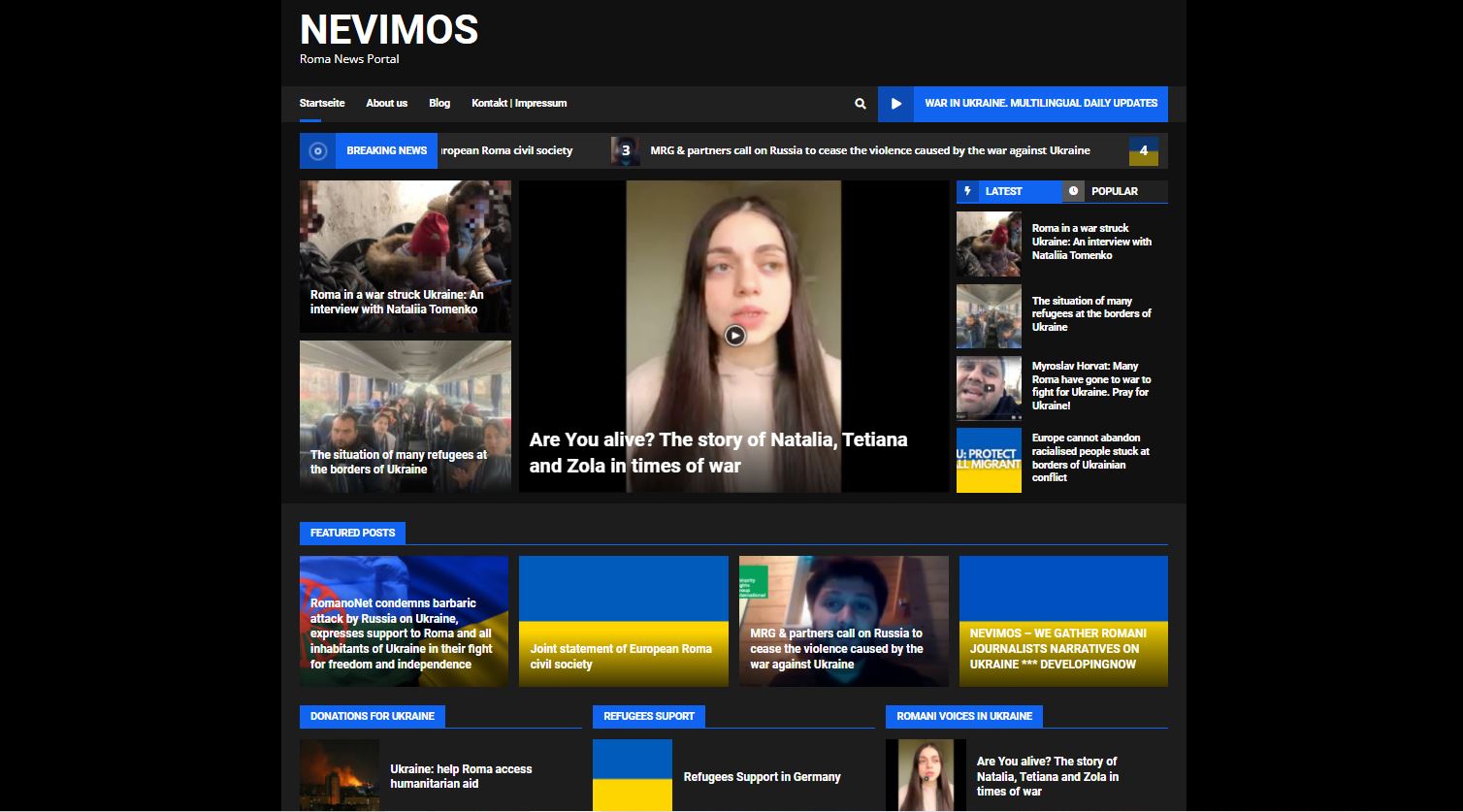Click the Roma News Portal tagline
This screenshot has width=1463, height=812.
349,59
